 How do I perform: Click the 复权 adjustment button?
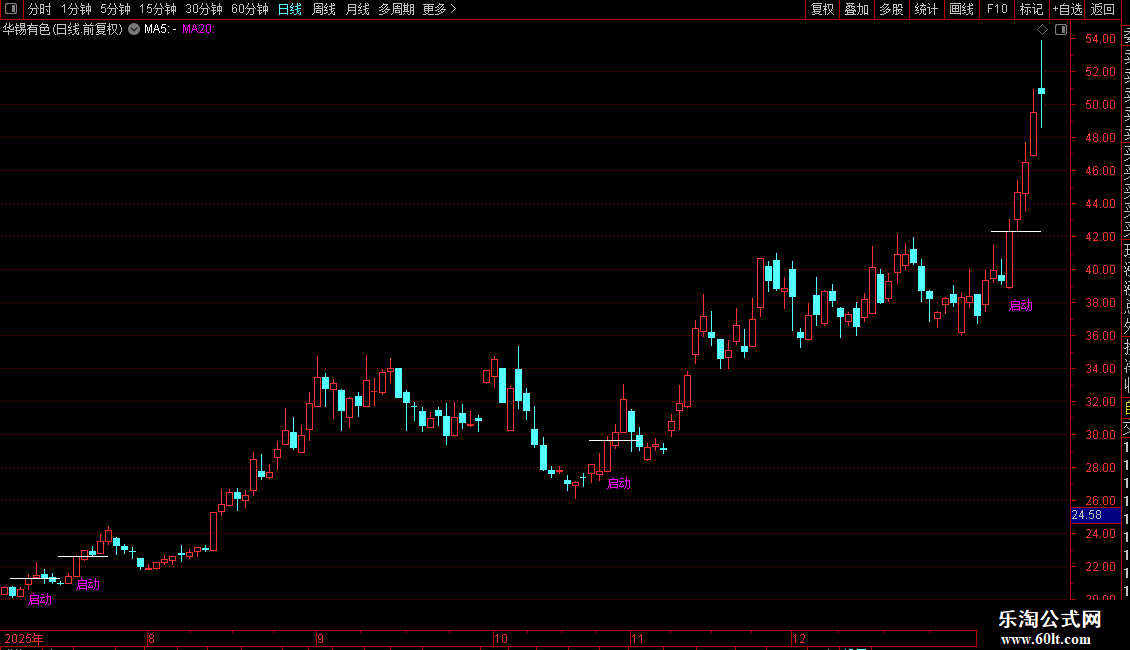(x=822, y=9)
